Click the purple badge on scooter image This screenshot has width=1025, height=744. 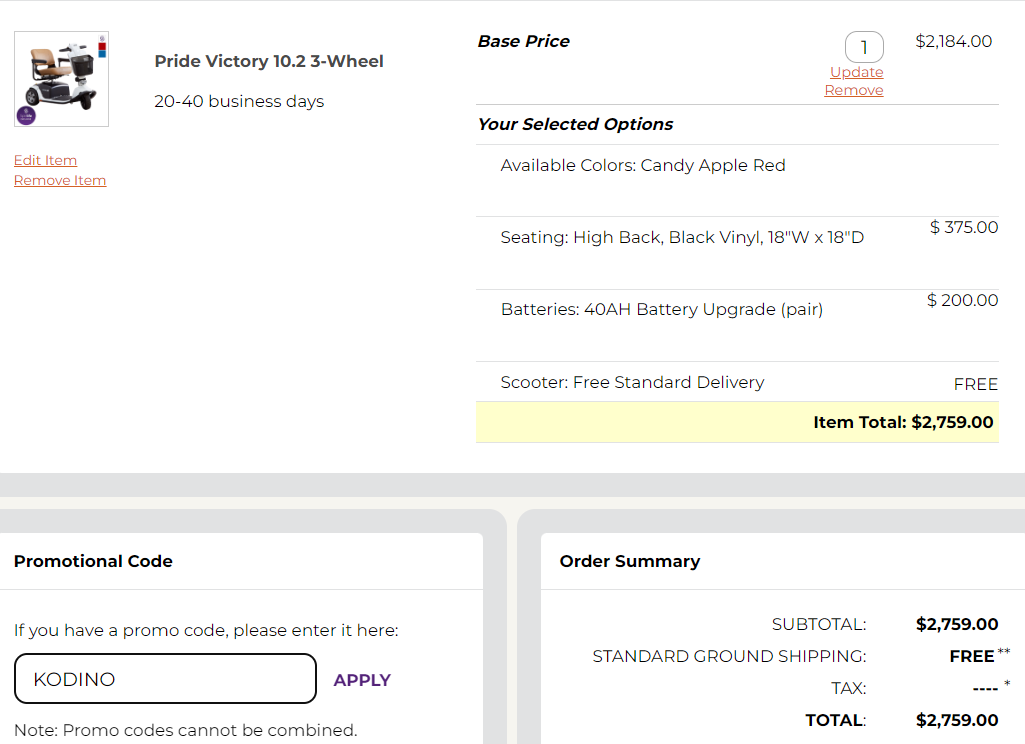(26, 116)
